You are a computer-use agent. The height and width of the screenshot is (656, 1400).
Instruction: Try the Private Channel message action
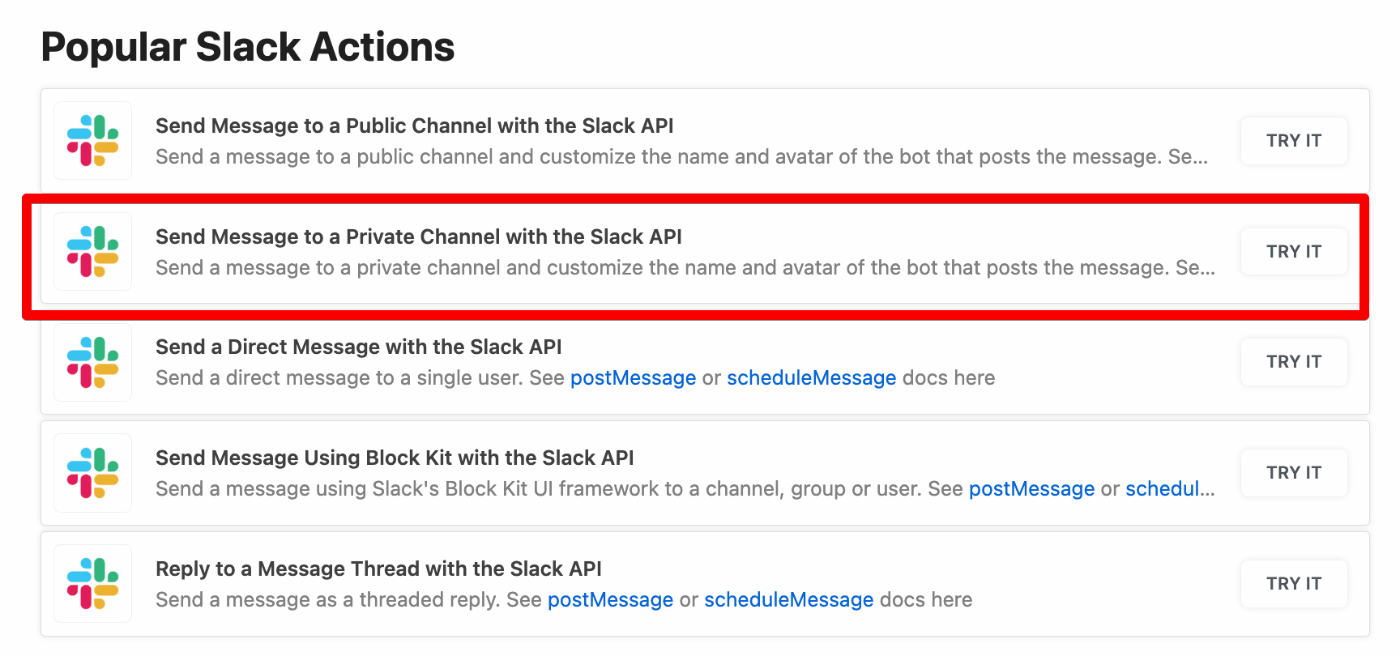[x=1294, y=252]
